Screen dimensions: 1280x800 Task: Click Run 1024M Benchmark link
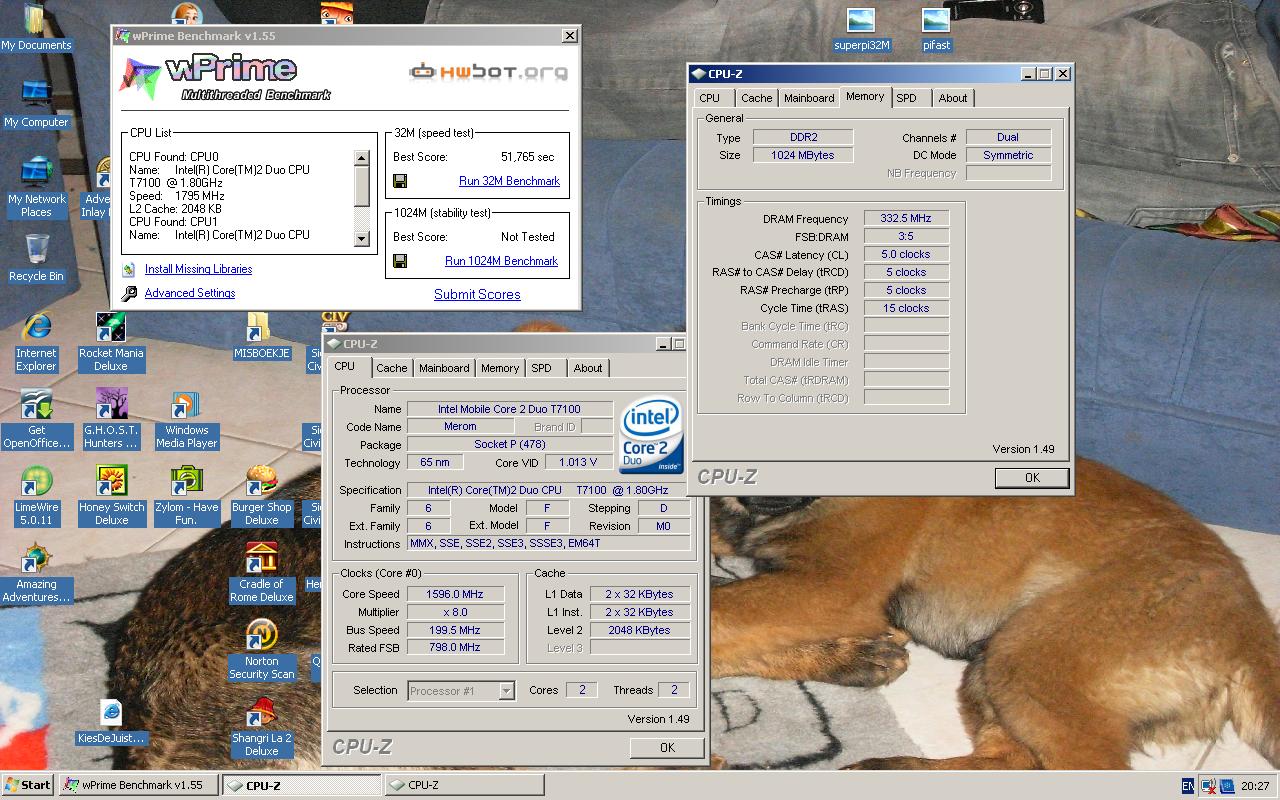pyautogui.click(x=501, y=261)
